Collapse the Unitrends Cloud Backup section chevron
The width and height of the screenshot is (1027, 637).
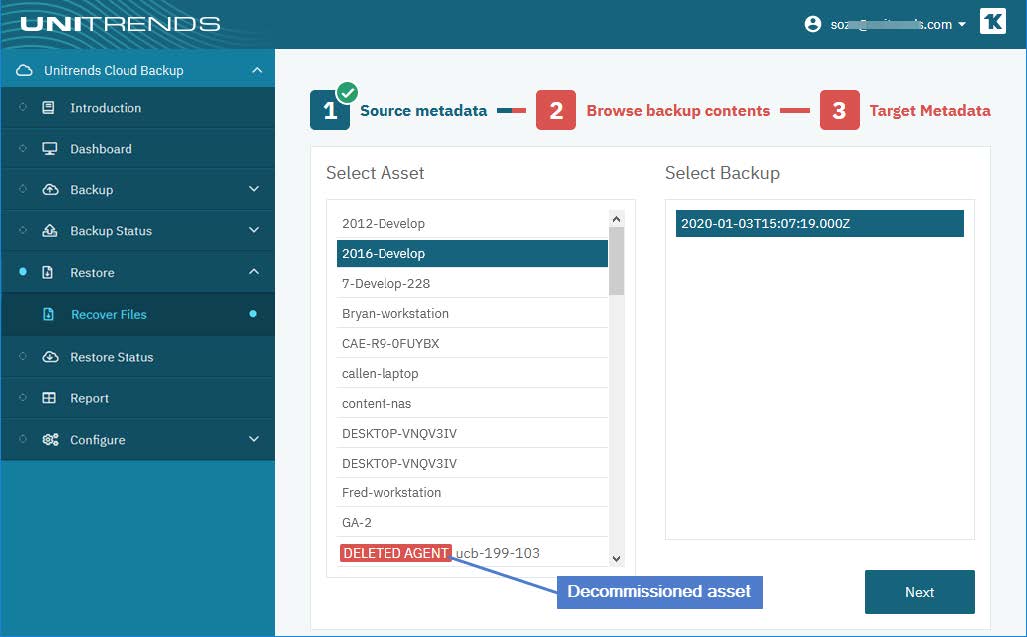pos(257,70)
